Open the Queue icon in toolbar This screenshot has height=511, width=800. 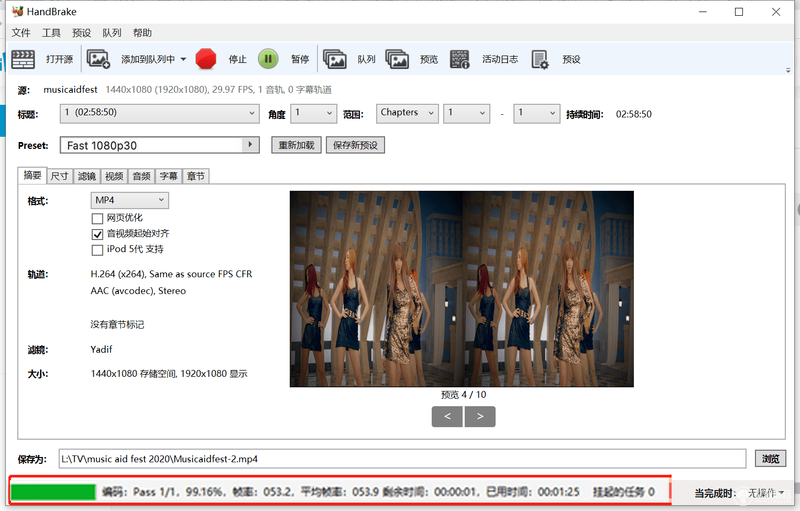335,59
